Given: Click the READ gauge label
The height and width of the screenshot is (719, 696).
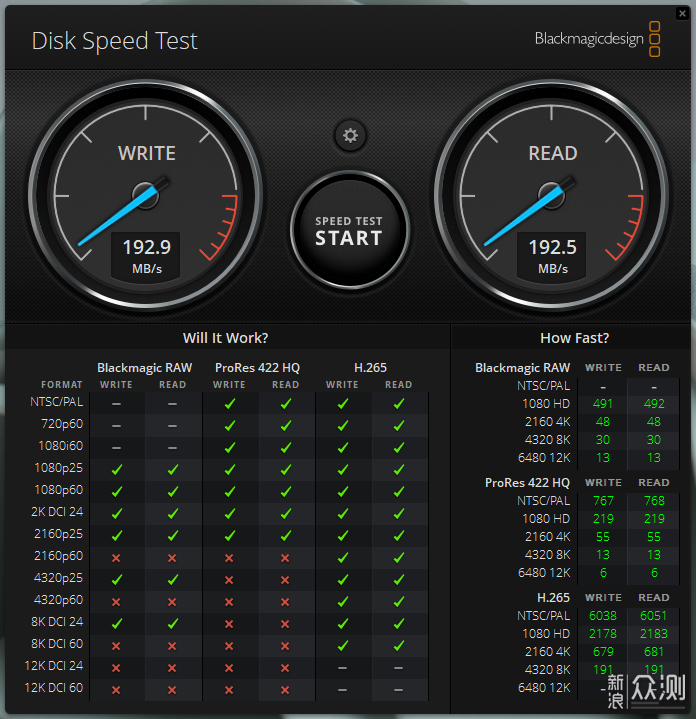Looking at the screenshot, I should tap(552, 154).
